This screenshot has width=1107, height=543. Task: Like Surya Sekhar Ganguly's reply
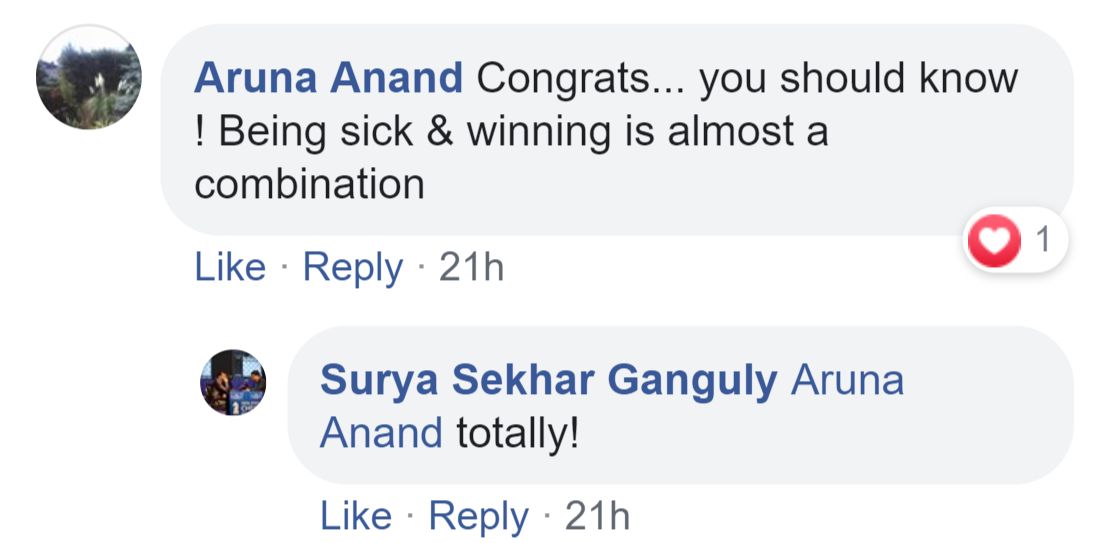tap(356, 515)
